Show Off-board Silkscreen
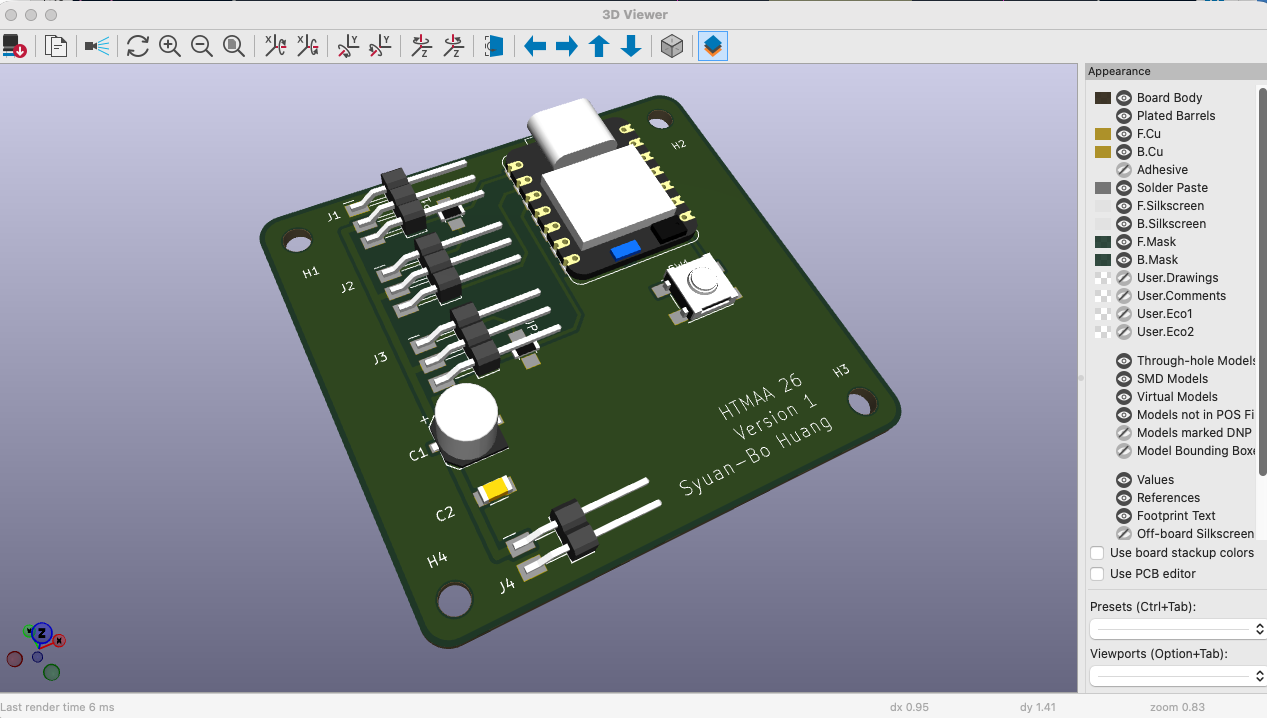 (x=1124, y=534)
